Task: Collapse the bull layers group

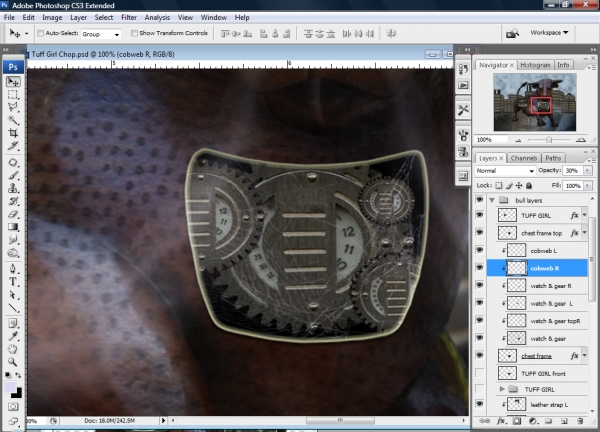Action: pyautogui.click(x=492, y=200)
